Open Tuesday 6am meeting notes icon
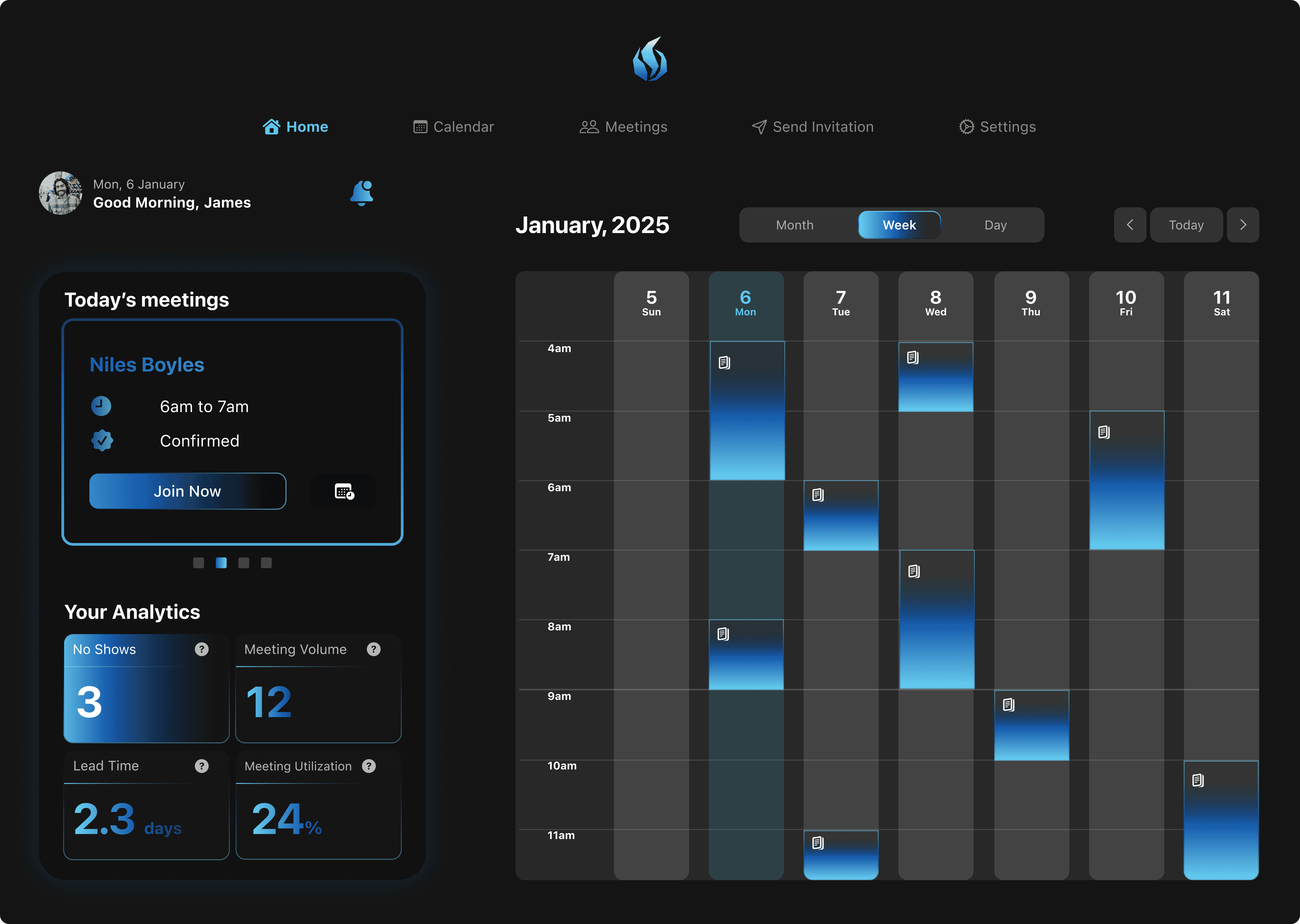1300x924 pixels. [x=818, y=495]
